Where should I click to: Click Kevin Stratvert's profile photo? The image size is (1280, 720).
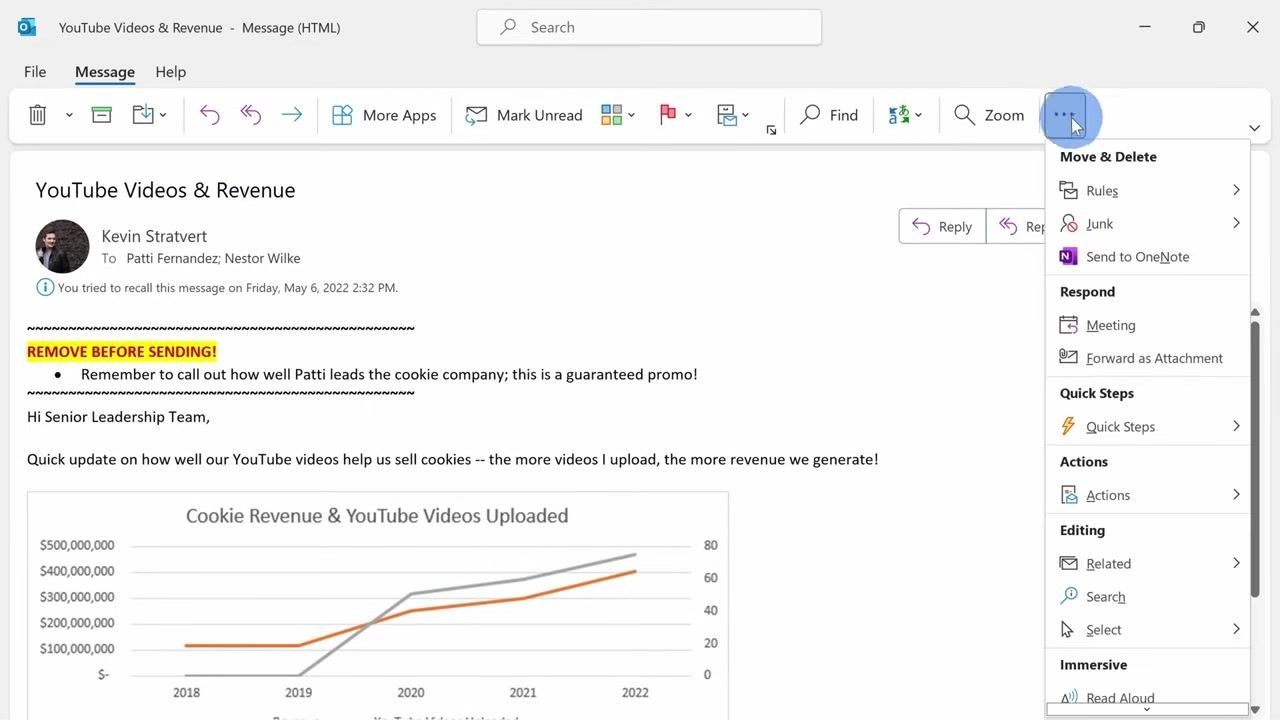(62, 246)
